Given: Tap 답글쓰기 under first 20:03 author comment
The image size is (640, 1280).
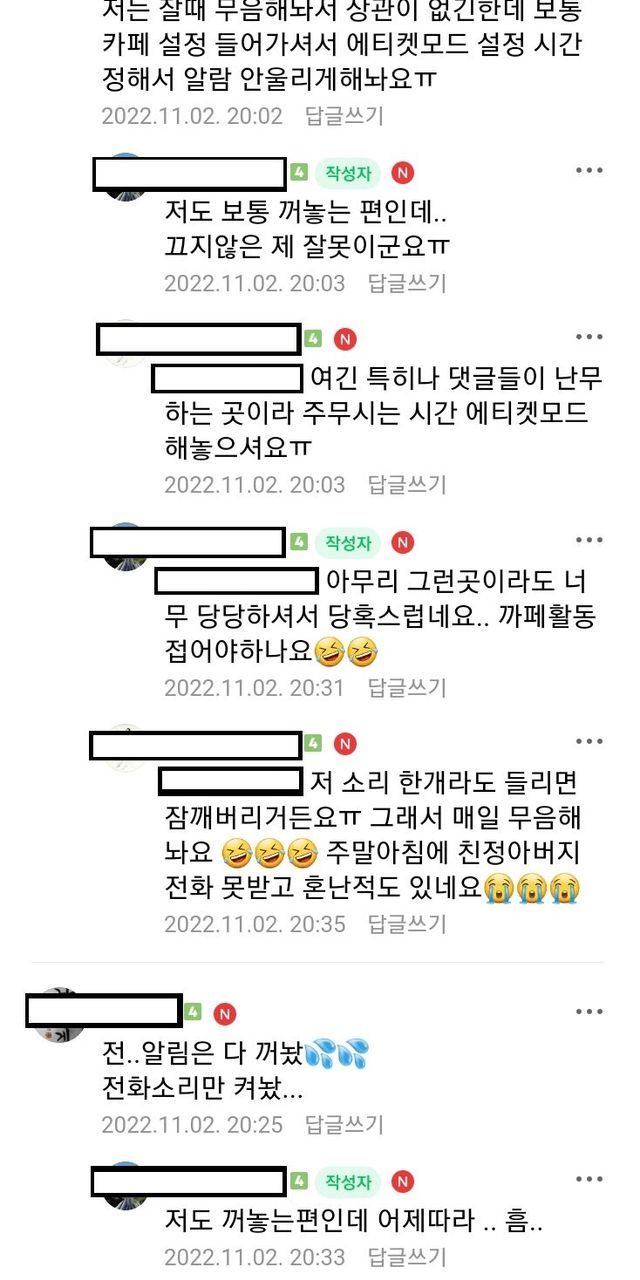Looking at the screenshot, I should (407, 283).
